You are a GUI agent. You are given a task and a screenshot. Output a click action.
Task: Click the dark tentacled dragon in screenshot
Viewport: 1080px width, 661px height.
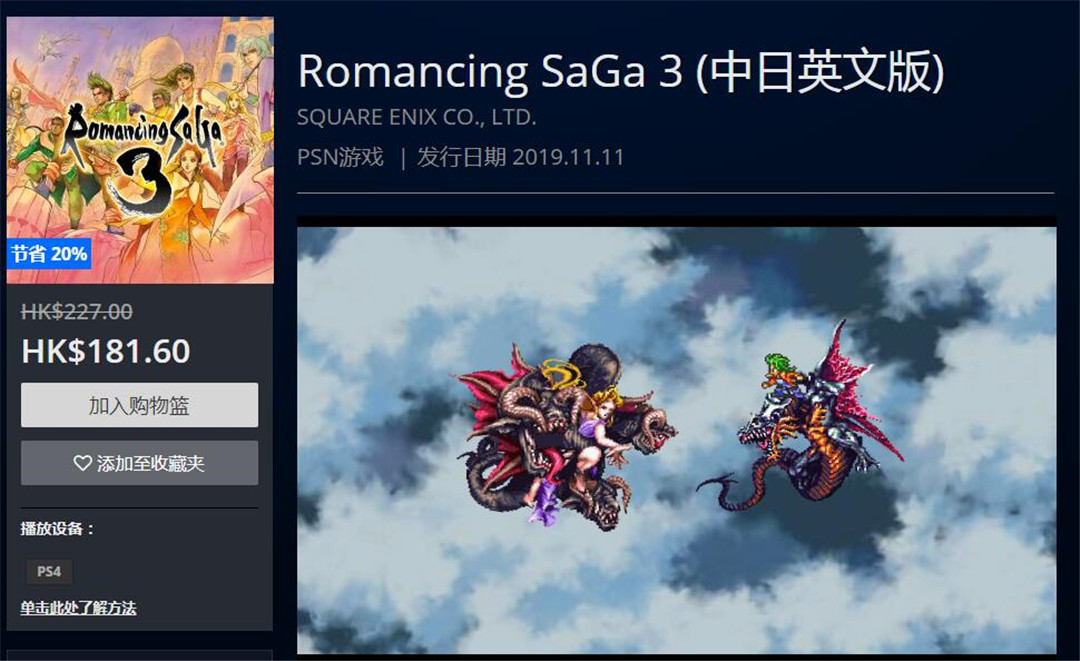click(561, 436)
